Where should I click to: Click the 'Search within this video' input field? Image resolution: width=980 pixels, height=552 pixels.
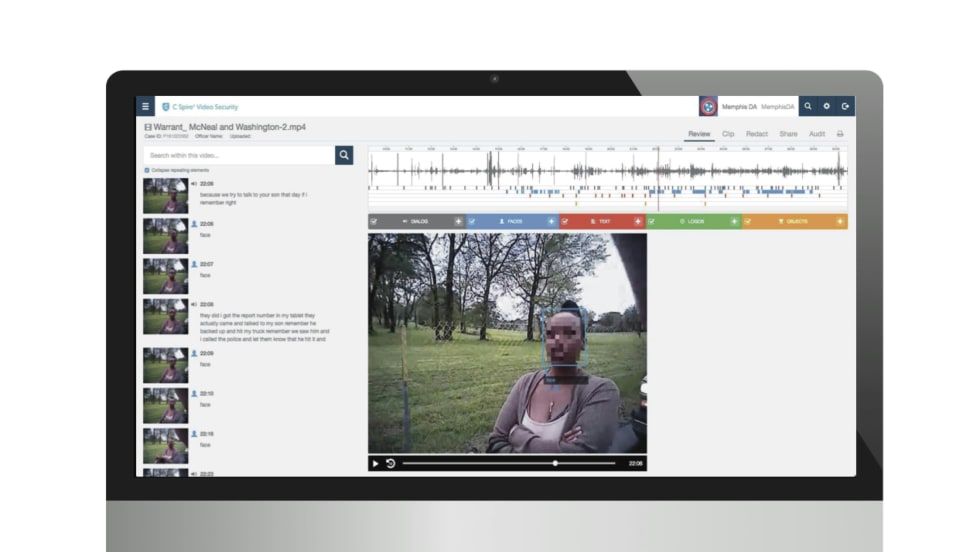tap(238, 155)
